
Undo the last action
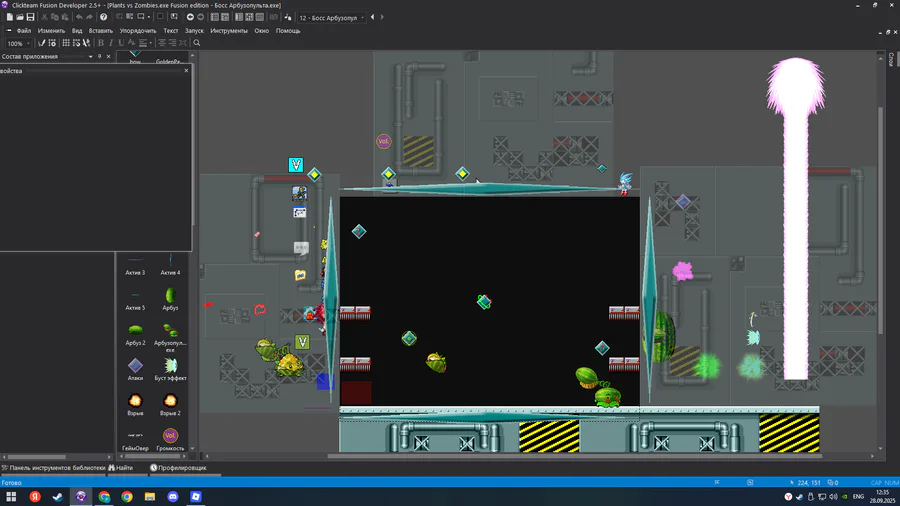pyautogui.click(x=79, y=17)
